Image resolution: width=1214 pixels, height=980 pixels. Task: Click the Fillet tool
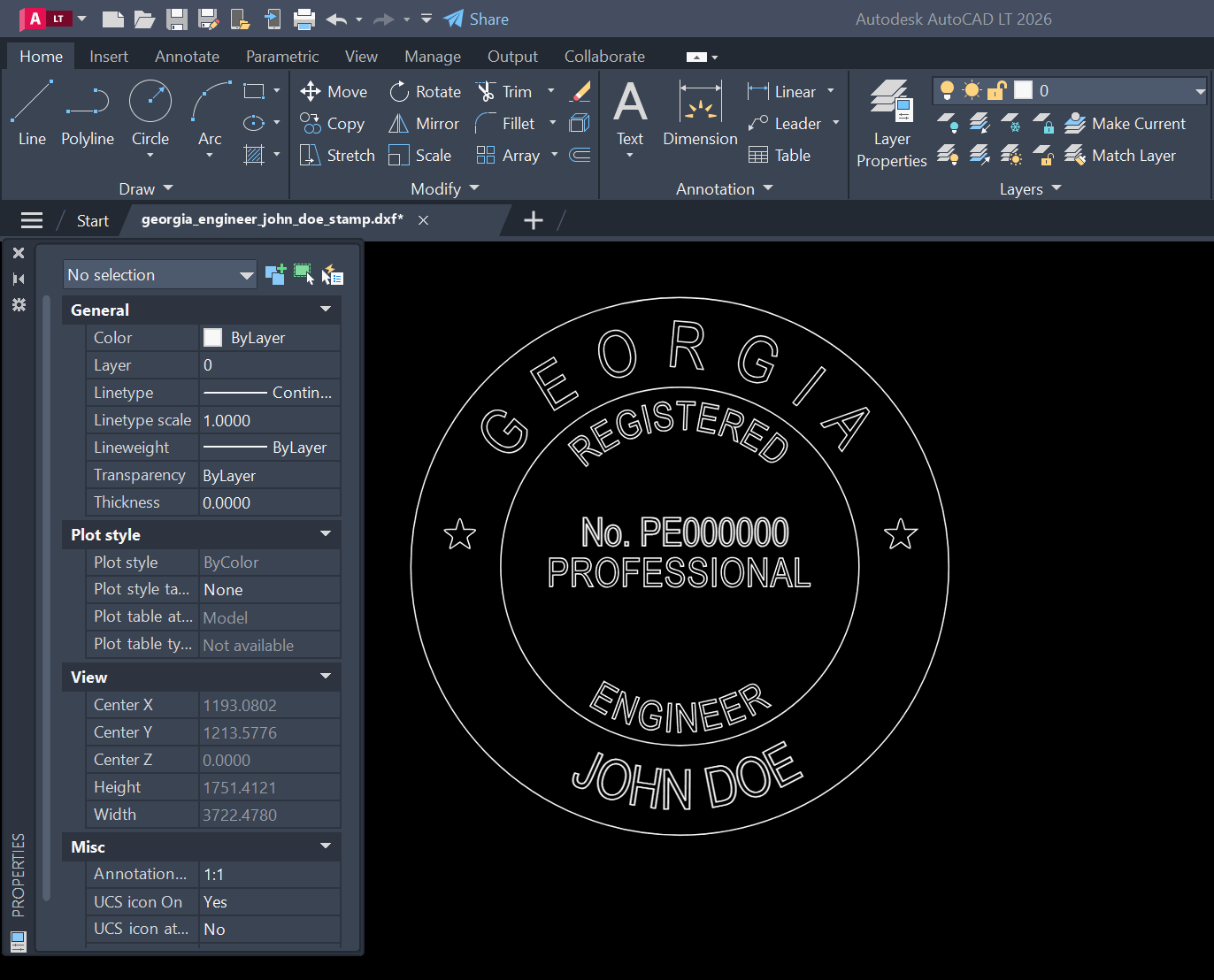[505, 124]
